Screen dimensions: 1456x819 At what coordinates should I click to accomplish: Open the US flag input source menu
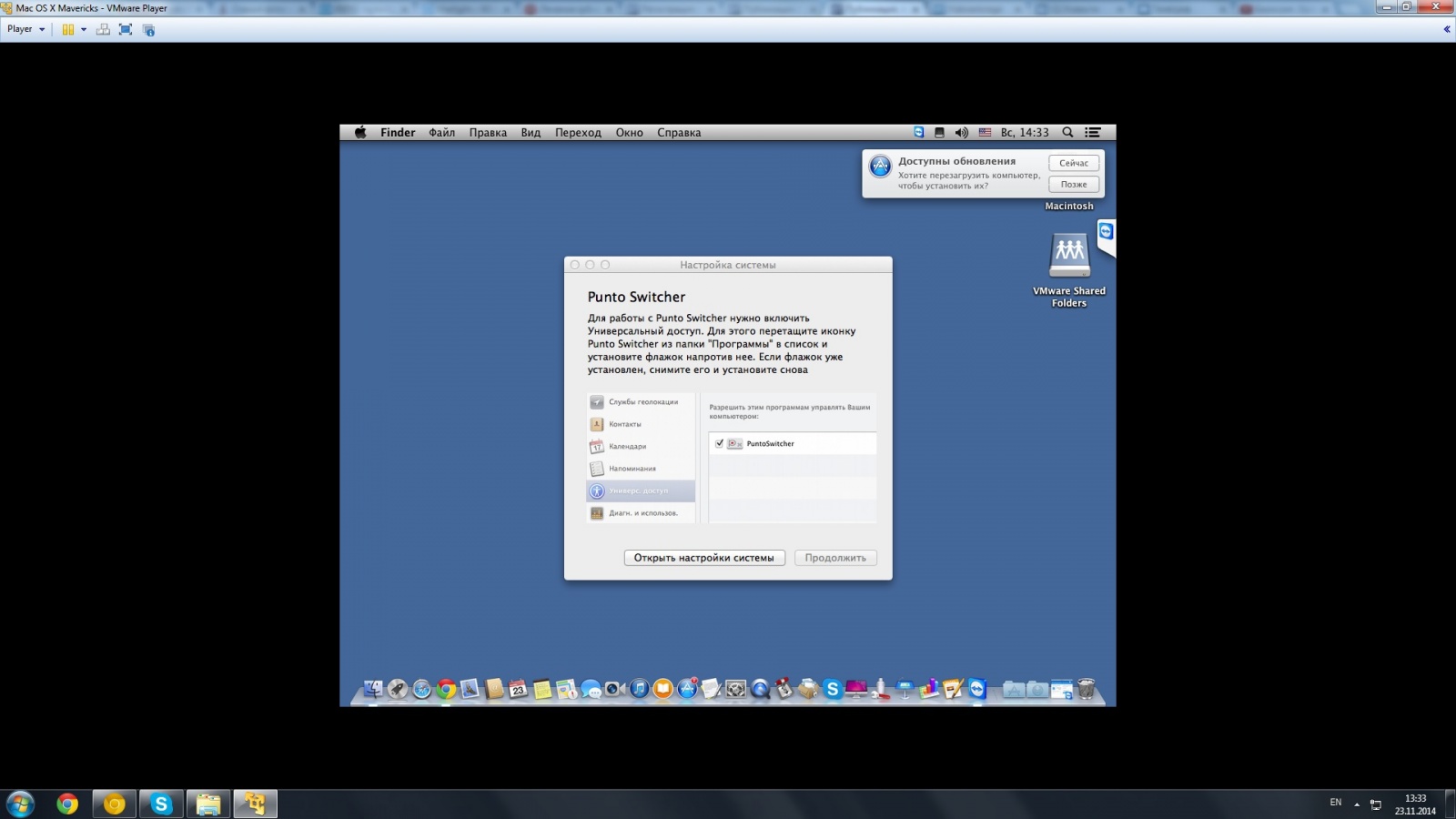985,132
